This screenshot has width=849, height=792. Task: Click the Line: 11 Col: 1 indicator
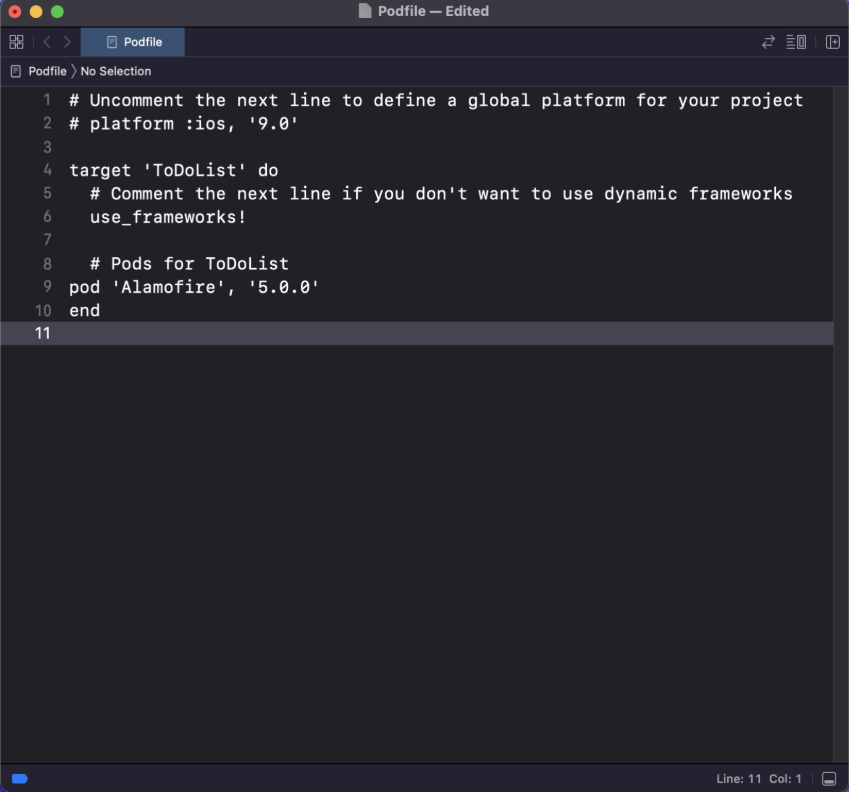click(x=759, y=778)
